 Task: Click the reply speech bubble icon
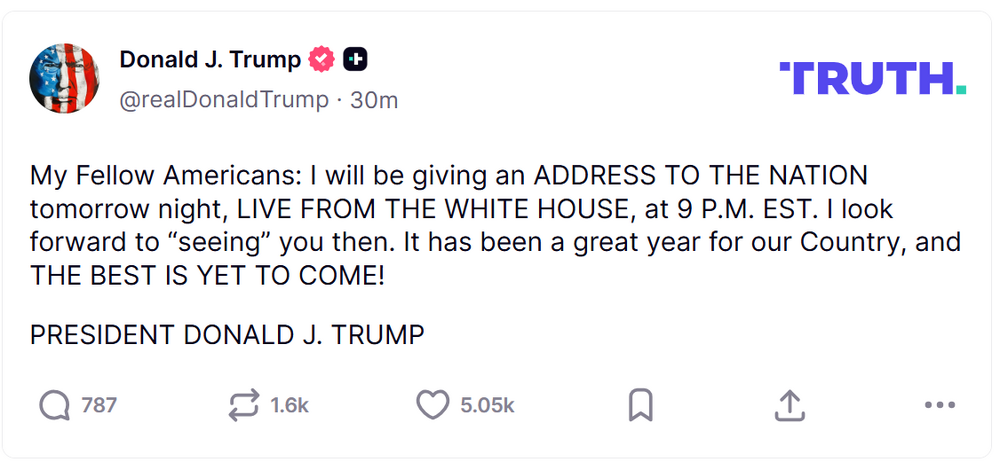[55, 405]
